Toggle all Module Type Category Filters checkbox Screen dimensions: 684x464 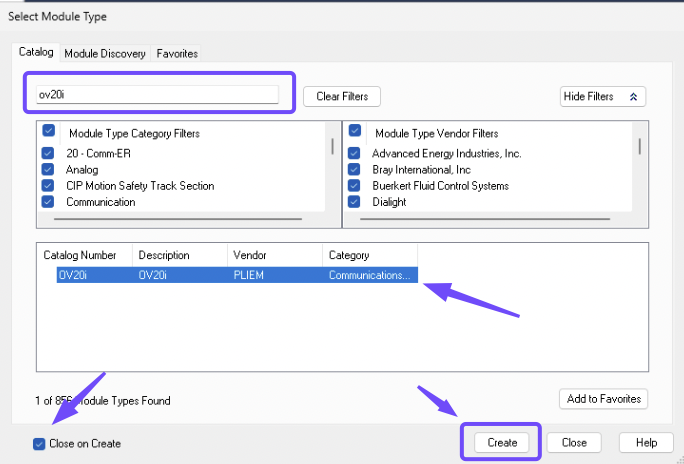(x=48, y=132)
